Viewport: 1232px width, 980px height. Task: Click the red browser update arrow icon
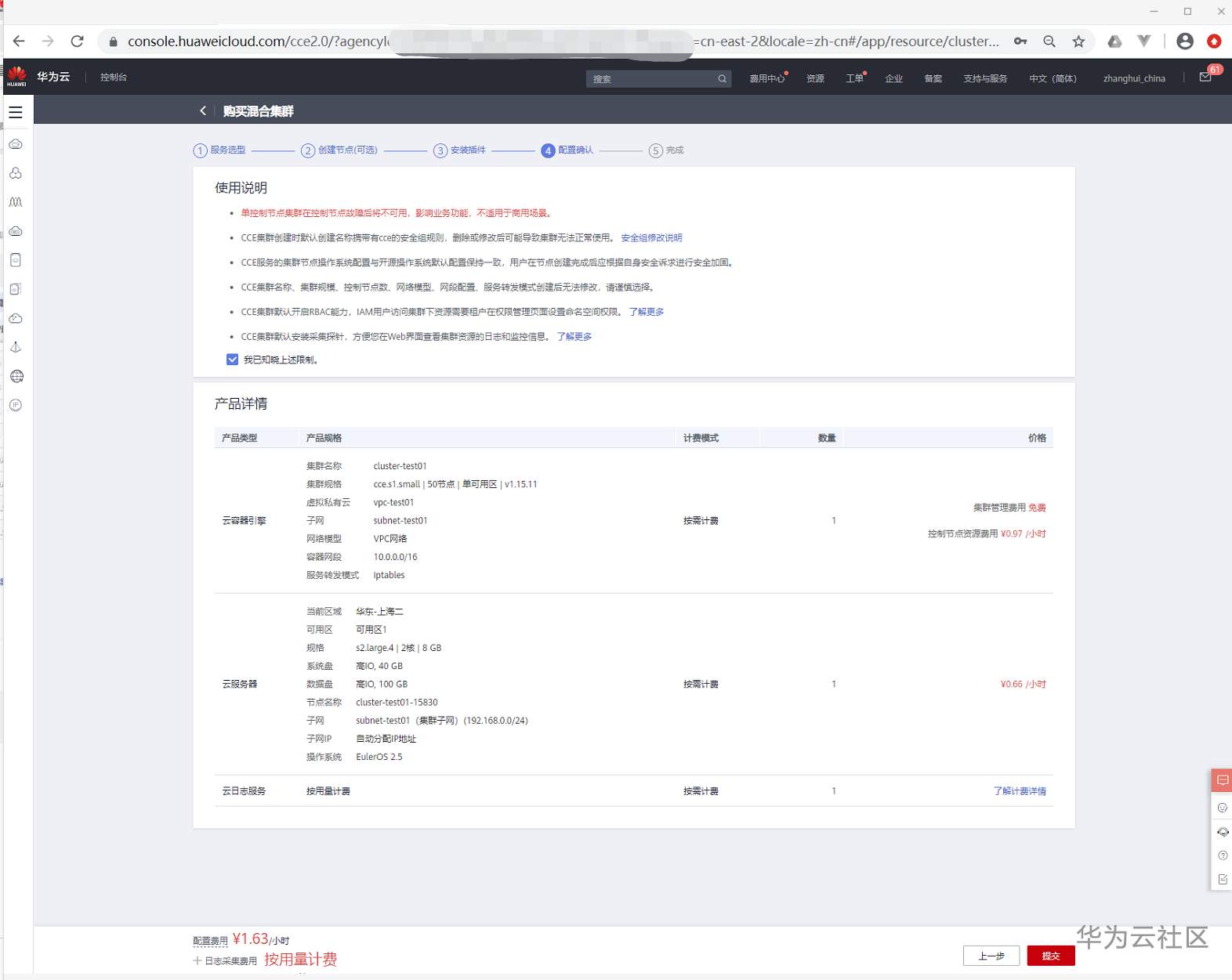tap(1214, 41)
